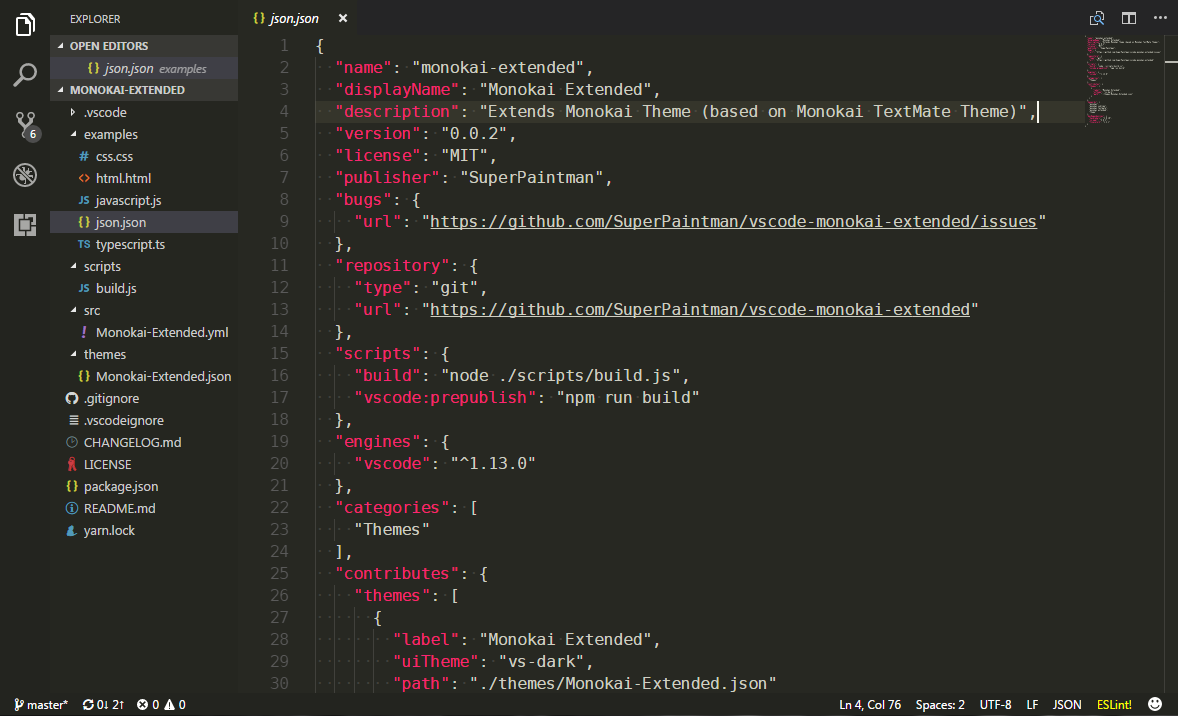The width and height of the screenshot is (1178, 716).
Task: Open the LICENSE file
Action: (144, 464)
